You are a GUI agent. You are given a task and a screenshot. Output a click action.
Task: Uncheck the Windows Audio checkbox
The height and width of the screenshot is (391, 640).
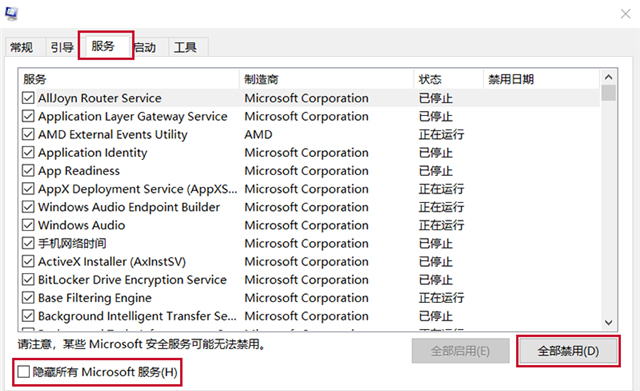[28, 225]
